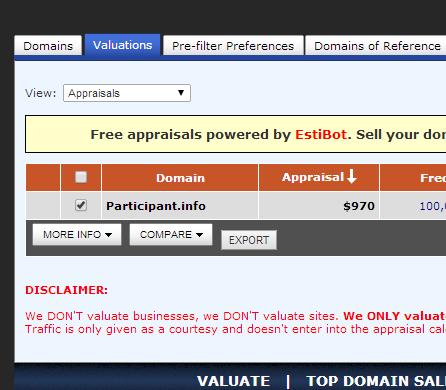The height and width of the screenshot is (390, 446).
Task: Uncheck the Participant.info row checkbox
Action: [81, 205]
